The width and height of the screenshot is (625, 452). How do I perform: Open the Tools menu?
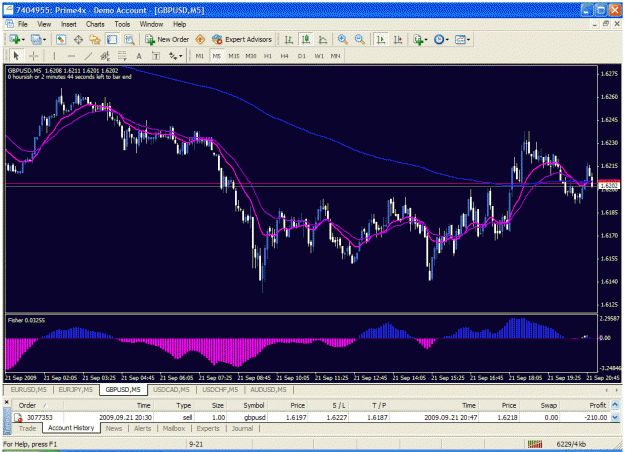coord(122,24)
